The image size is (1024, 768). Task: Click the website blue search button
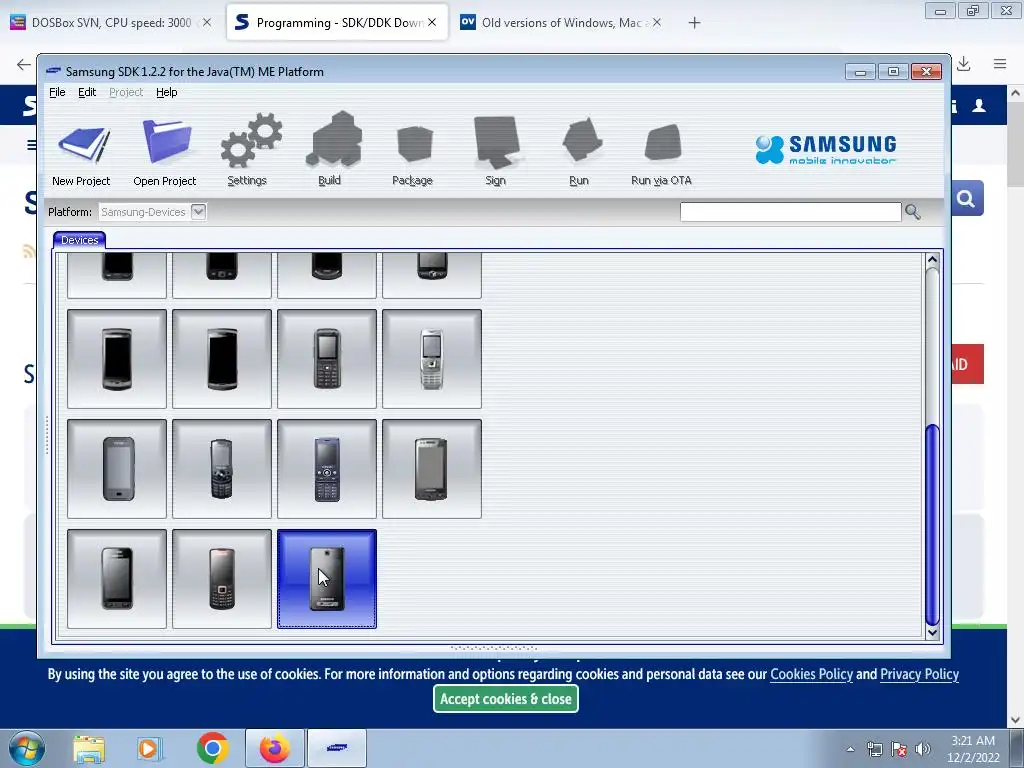tap(967, 198)
